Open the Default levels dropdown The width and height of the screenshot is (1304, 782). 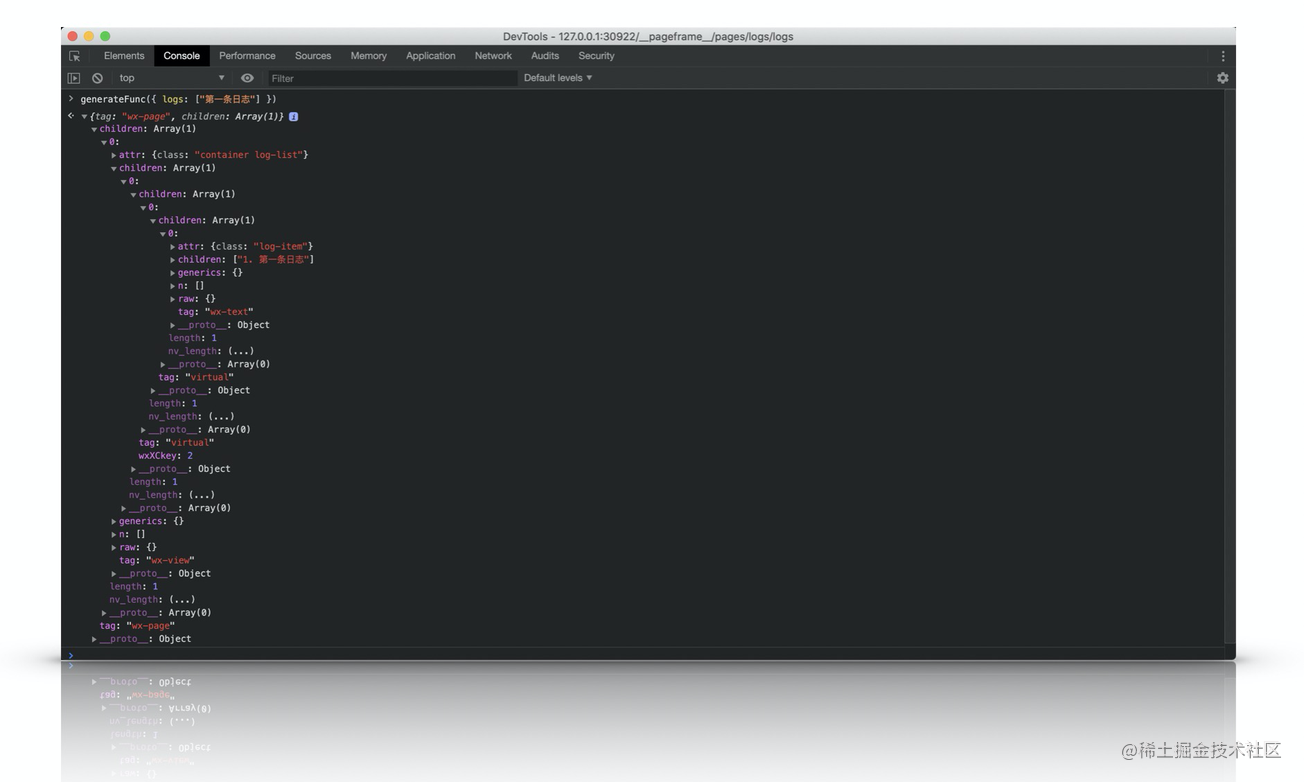557,78
